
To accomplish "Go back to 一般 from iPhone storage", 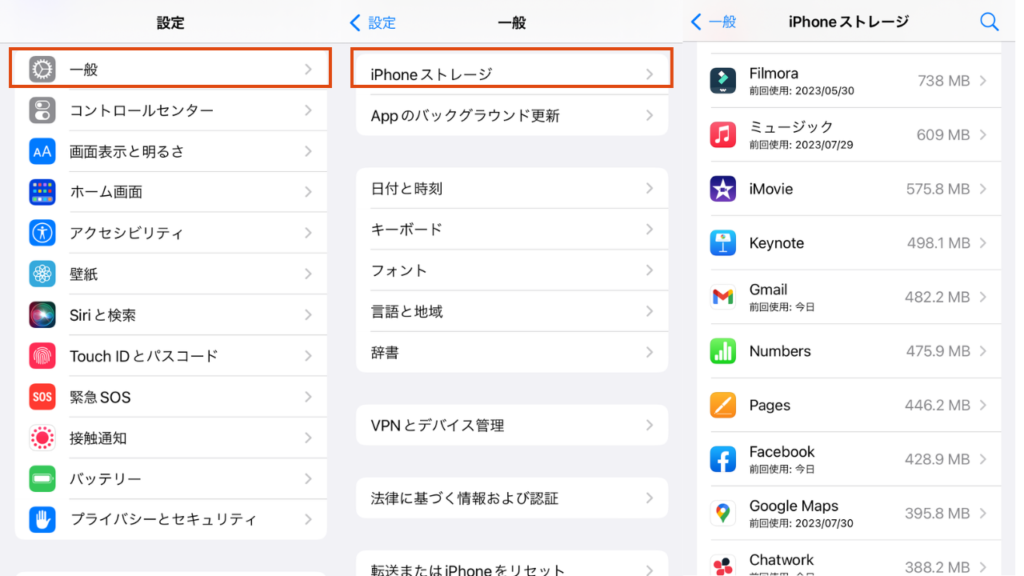I will click(x=714, y=22).
